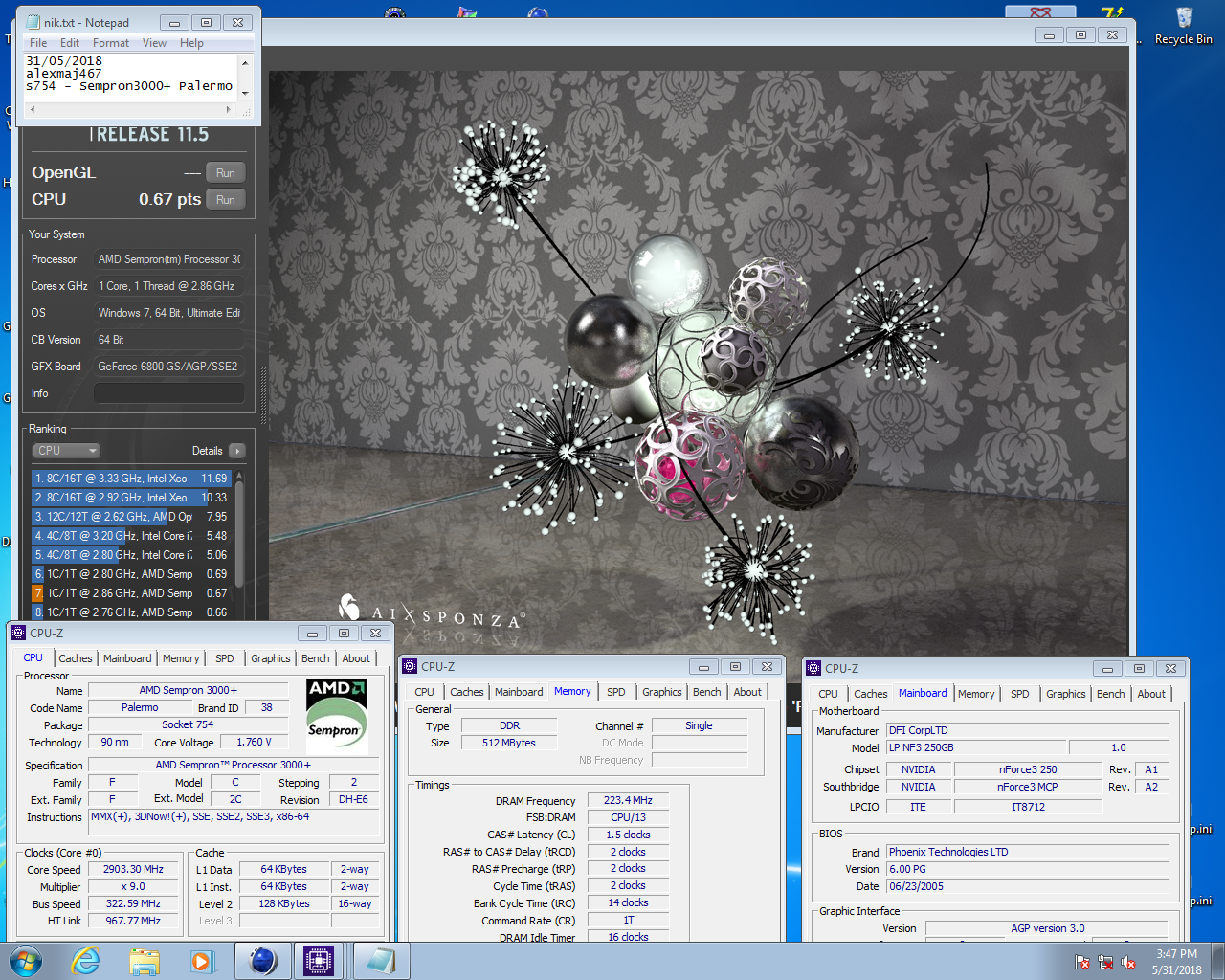
Task: Open the CPU ranking type dropdown in Cinebench
Action: coord(66,451)
